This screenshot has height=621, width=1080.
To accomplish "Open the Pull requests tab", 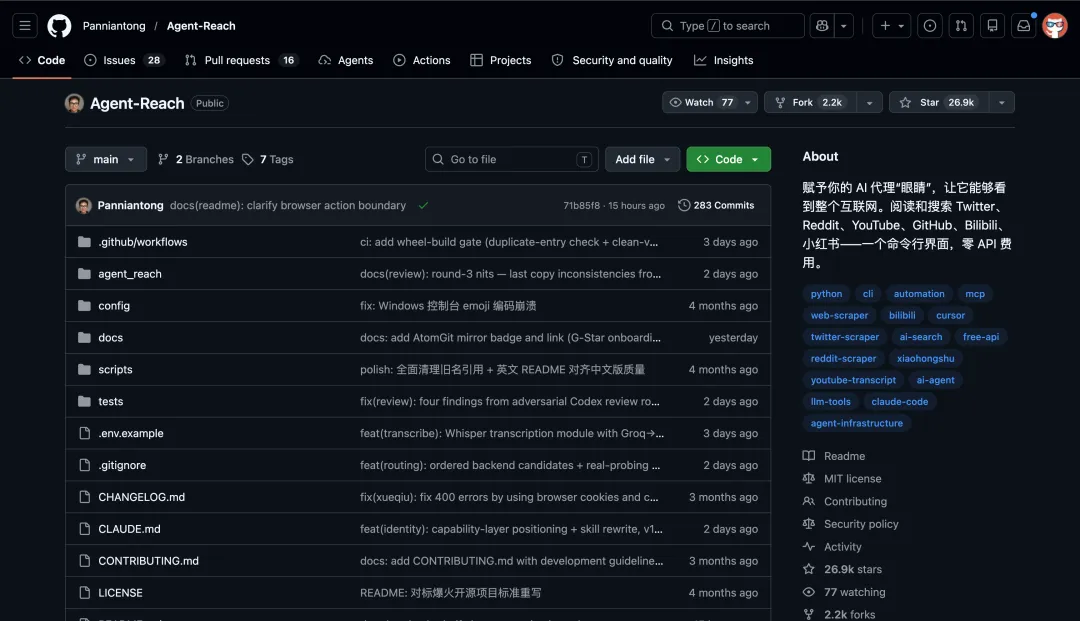I will (x=240, y=61).
